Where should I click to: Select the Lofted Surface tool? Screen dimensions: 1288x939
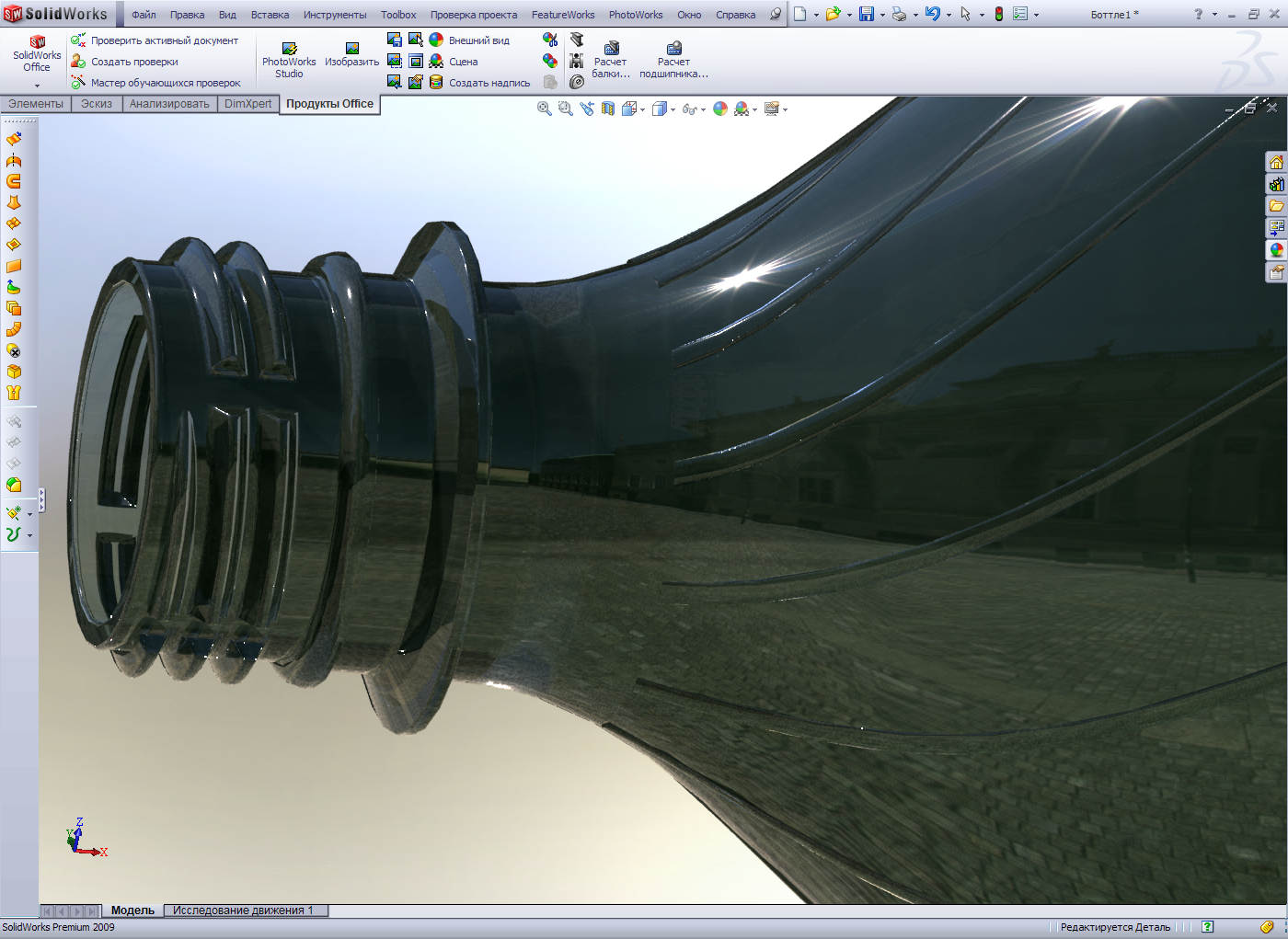pyautogui.click(x=14, y=202)
